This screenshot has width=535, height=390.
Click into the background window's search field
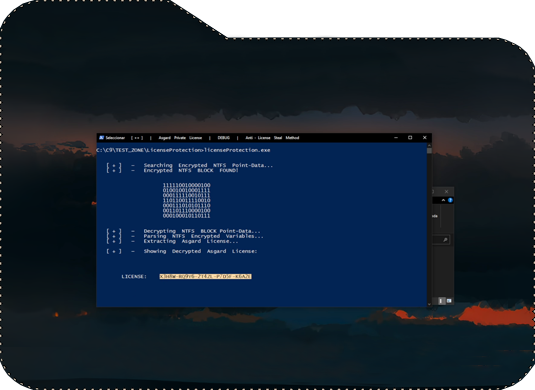click(x=438, y=240)
